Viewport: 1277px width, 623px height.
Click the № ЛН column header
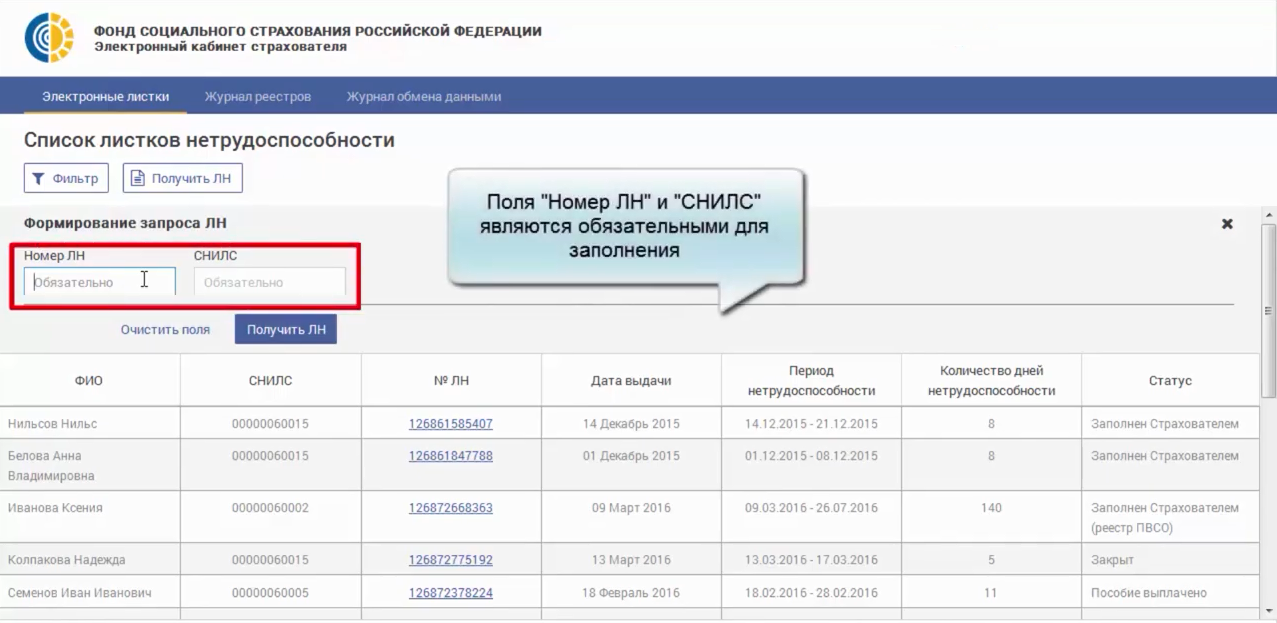[x=451, y=380]
